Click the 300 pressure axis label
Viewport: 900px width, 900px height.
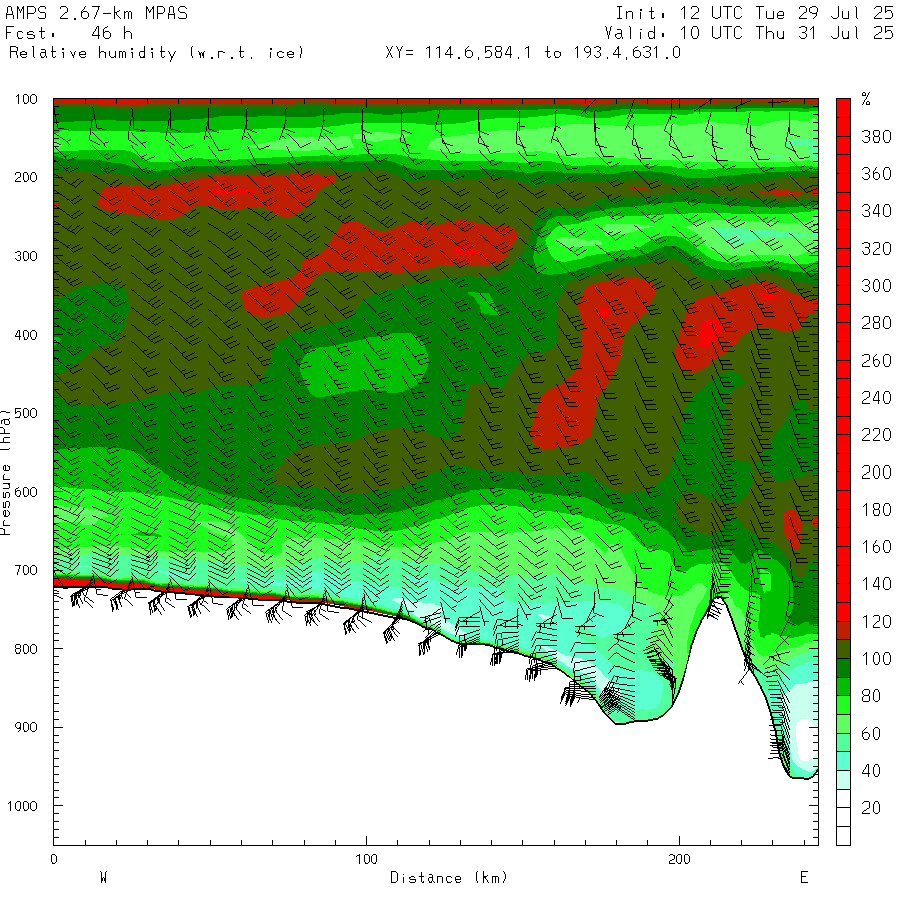coord(26,256)
